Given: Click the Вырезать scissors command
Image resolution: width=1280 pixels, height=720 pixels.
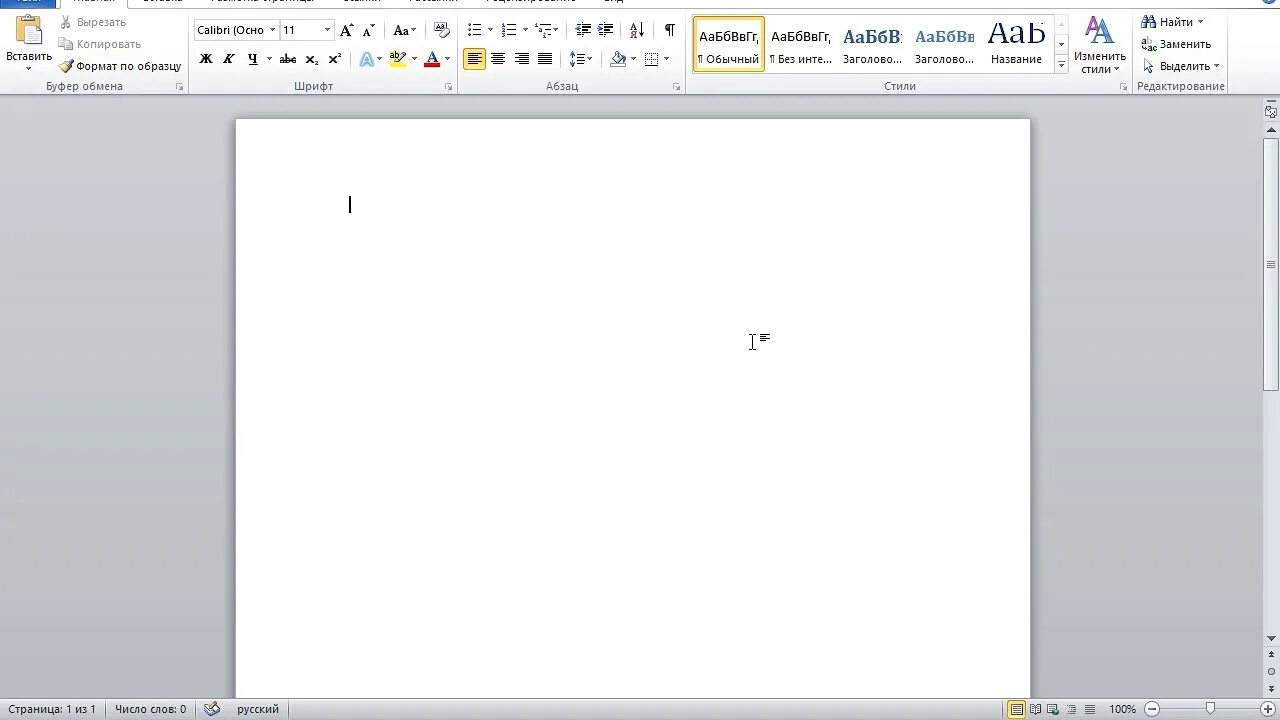Looking at the screenshot, I should 92,22.
